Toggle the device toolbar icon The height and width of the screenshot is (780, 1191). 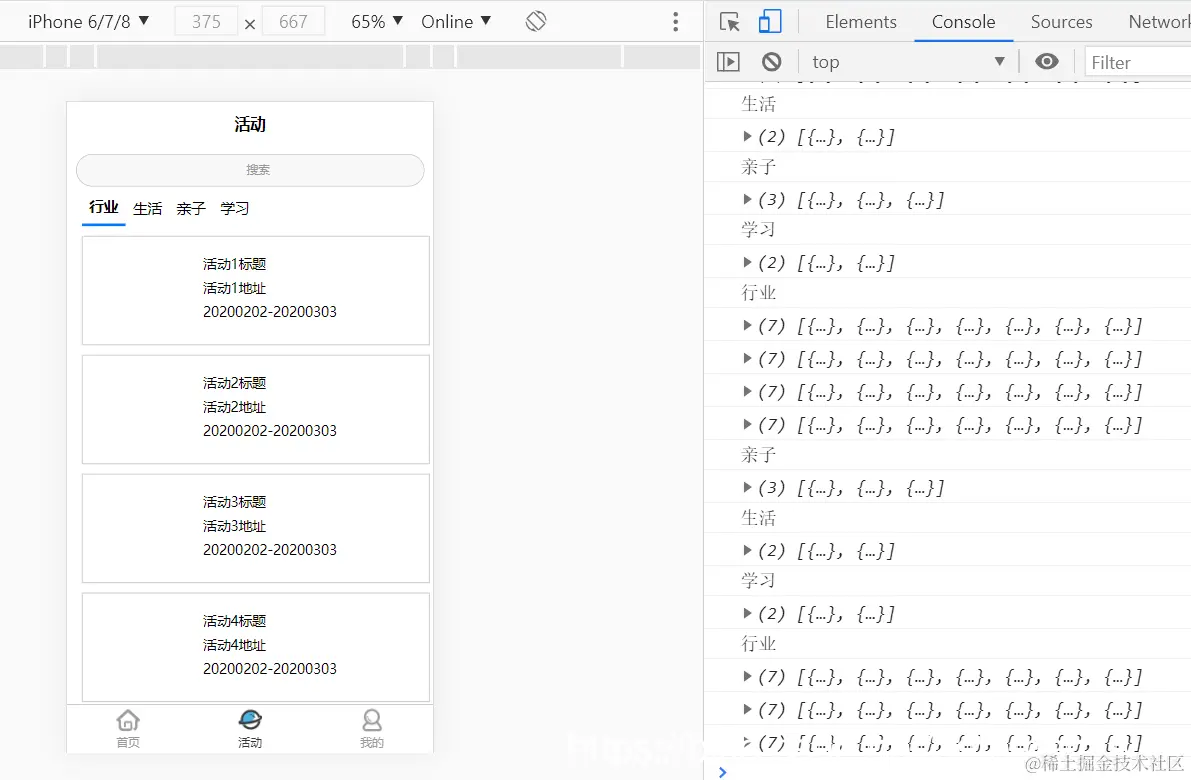[x=769, y=21]
